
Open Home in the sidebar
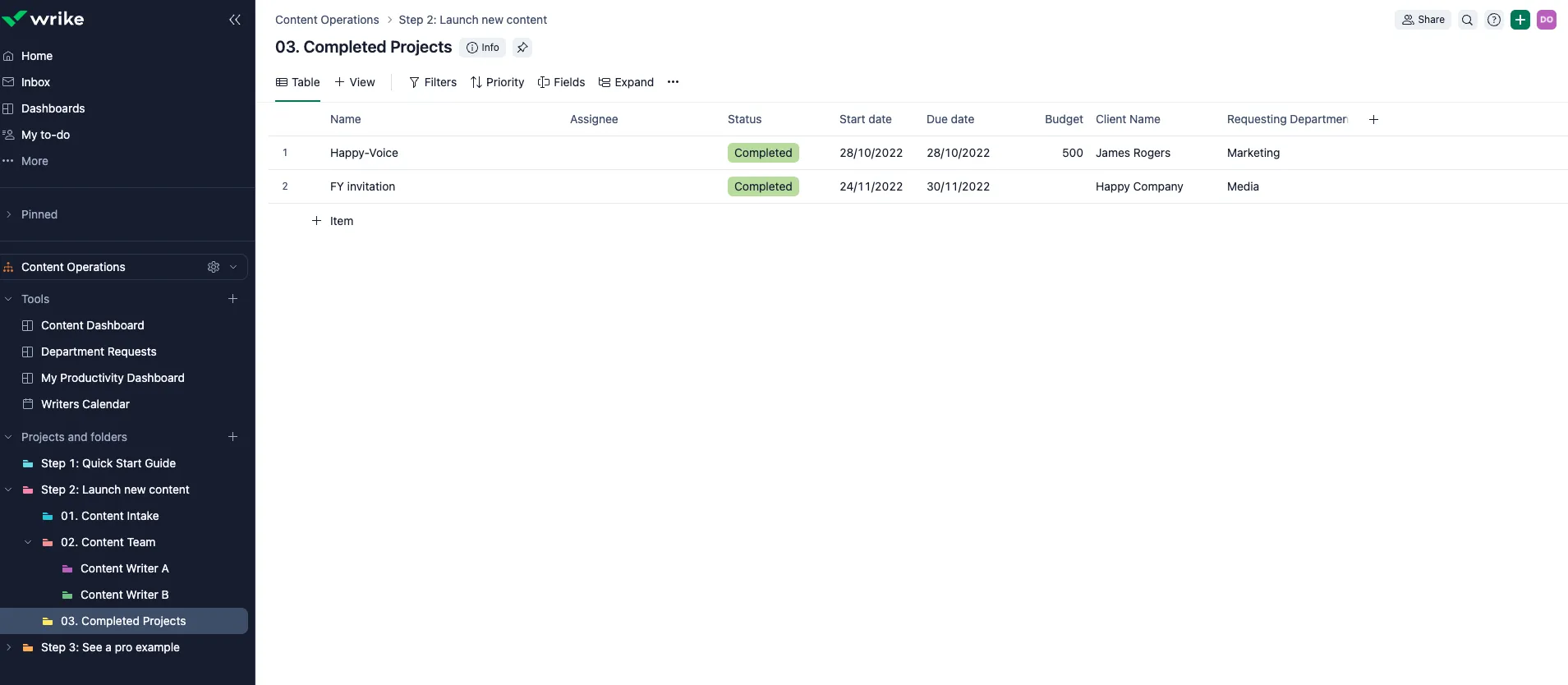pyautogui.click(x=37, y=56)
